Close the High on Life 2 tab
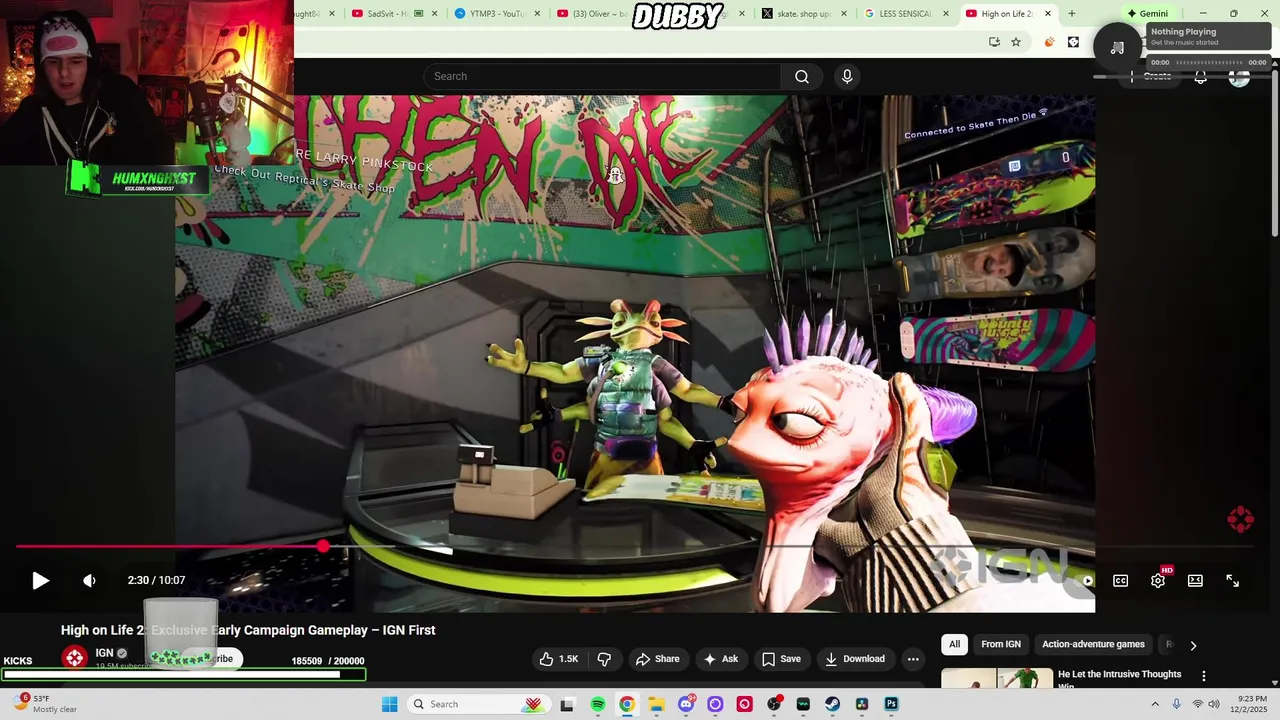1280x720 pixels. tap(1048, 14)
